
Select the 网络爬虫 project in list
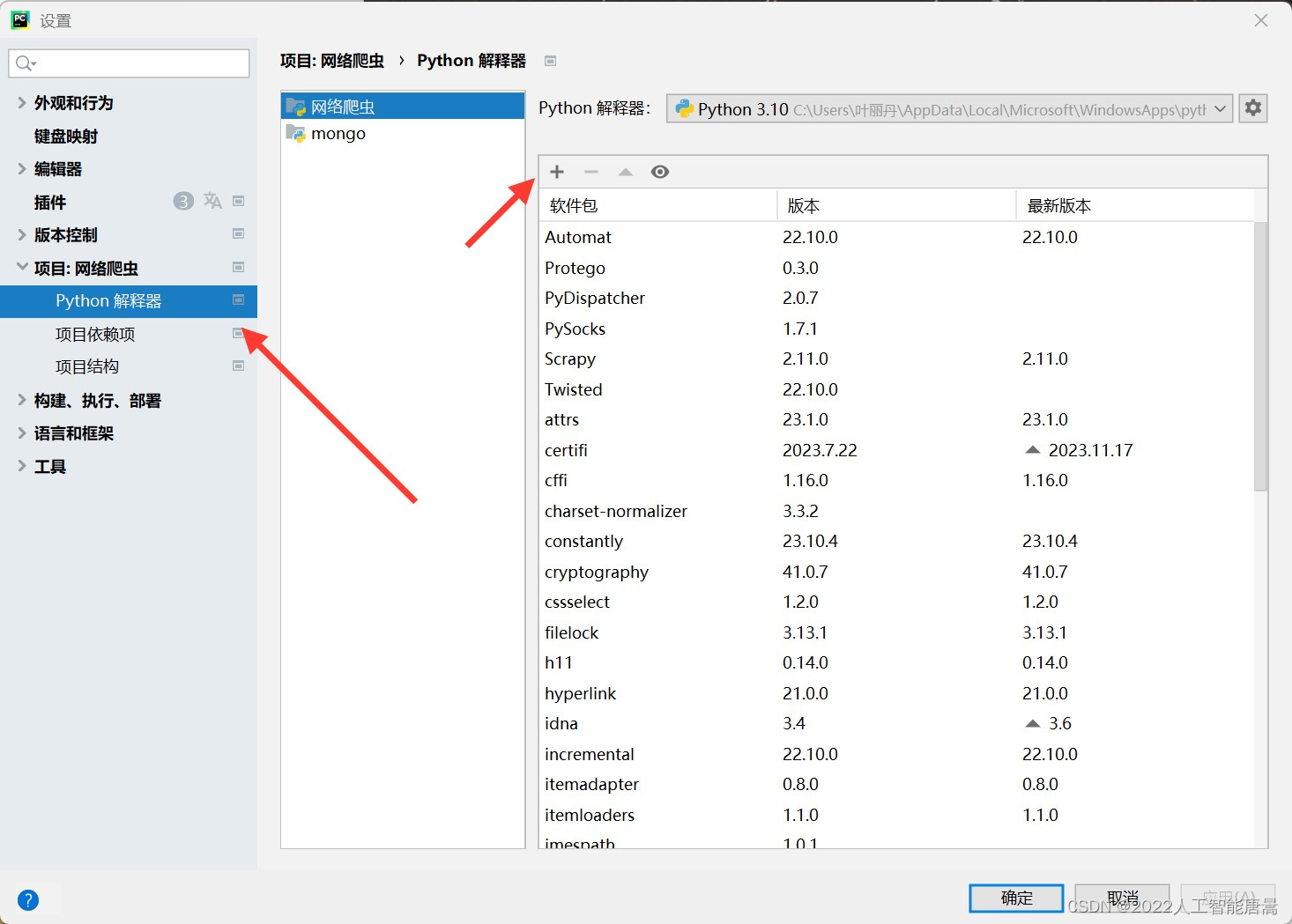tap(403, 107)
